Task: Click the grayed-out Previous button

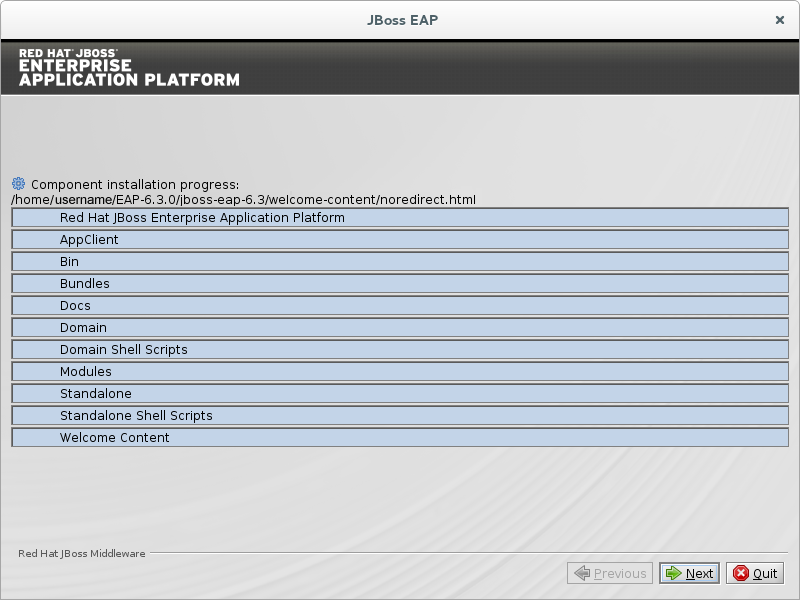Action: click(x=610, y=573)
